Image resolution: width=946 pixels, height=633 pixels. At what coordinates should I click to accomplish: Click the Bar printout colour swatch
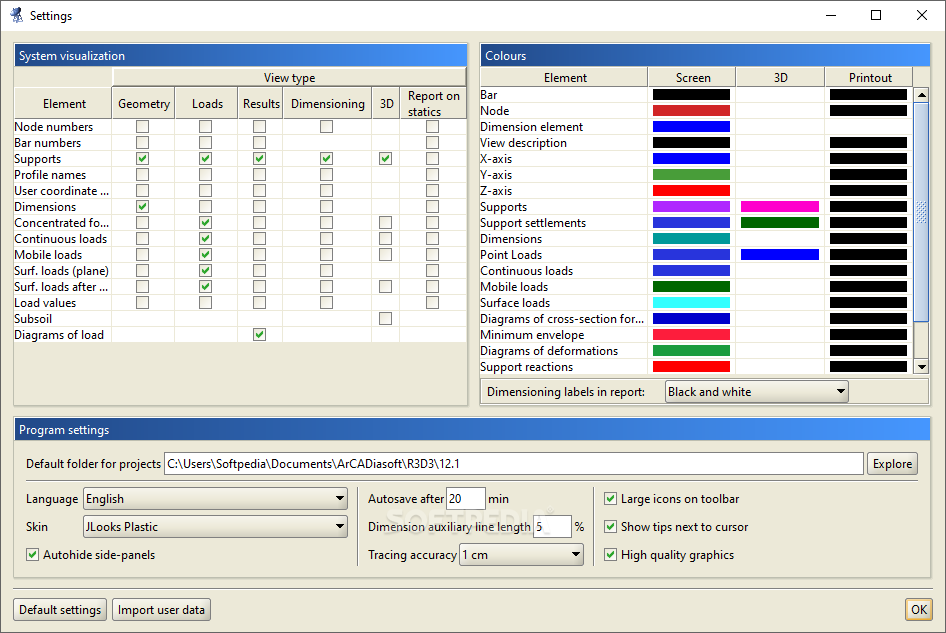click(x=868, y=95)
